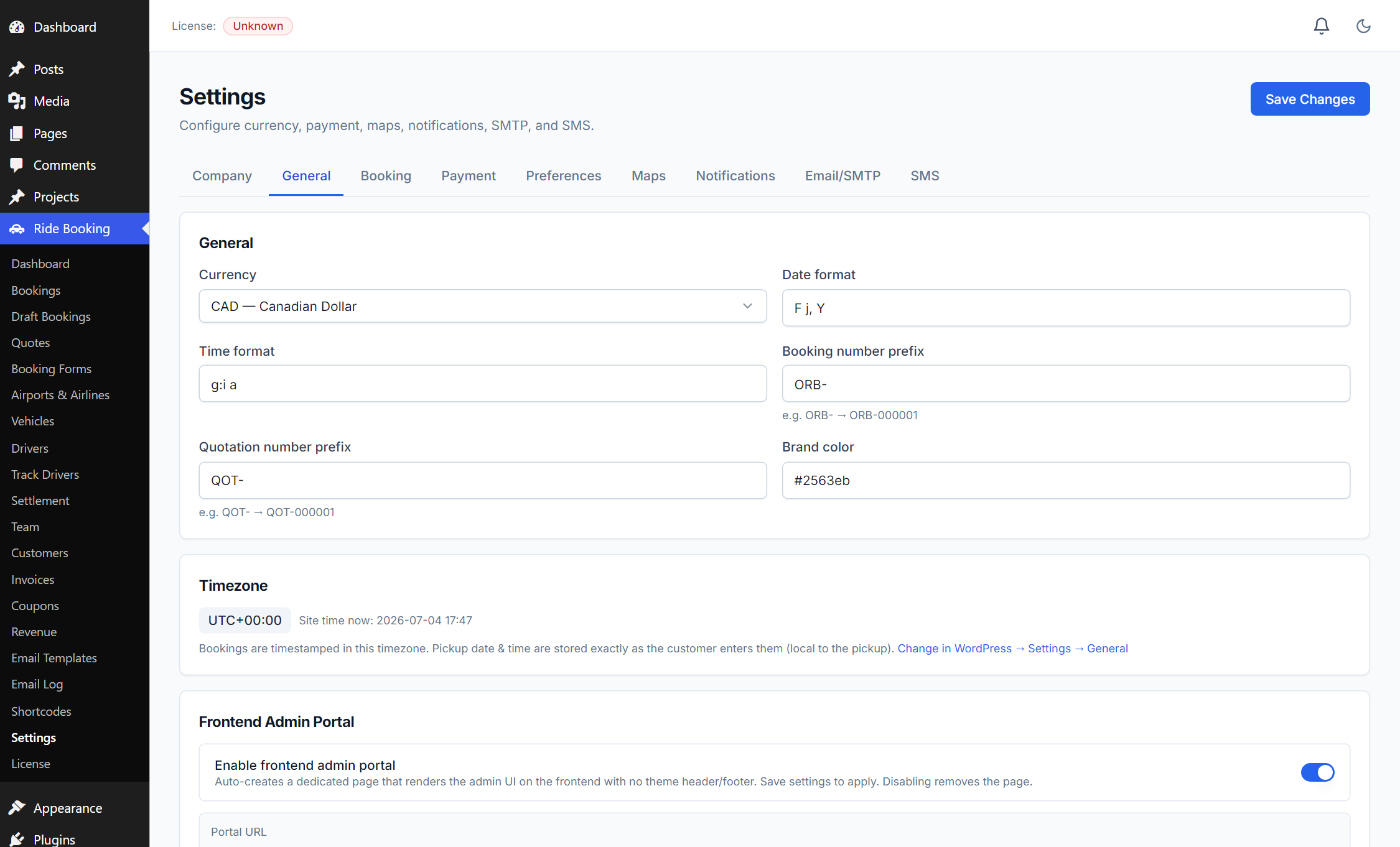Click the Unknown license badge
Viewport: 1400px width, 847px height.
pyautogui.click(x=258, y=26)
